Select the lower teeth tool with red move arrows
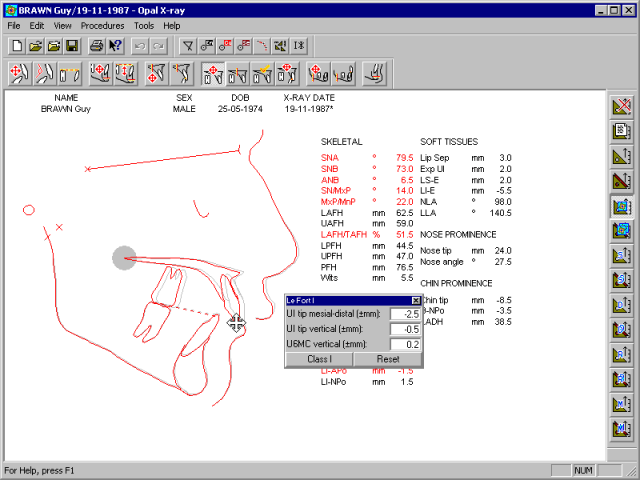640x480 pixels. coord(318,74)
